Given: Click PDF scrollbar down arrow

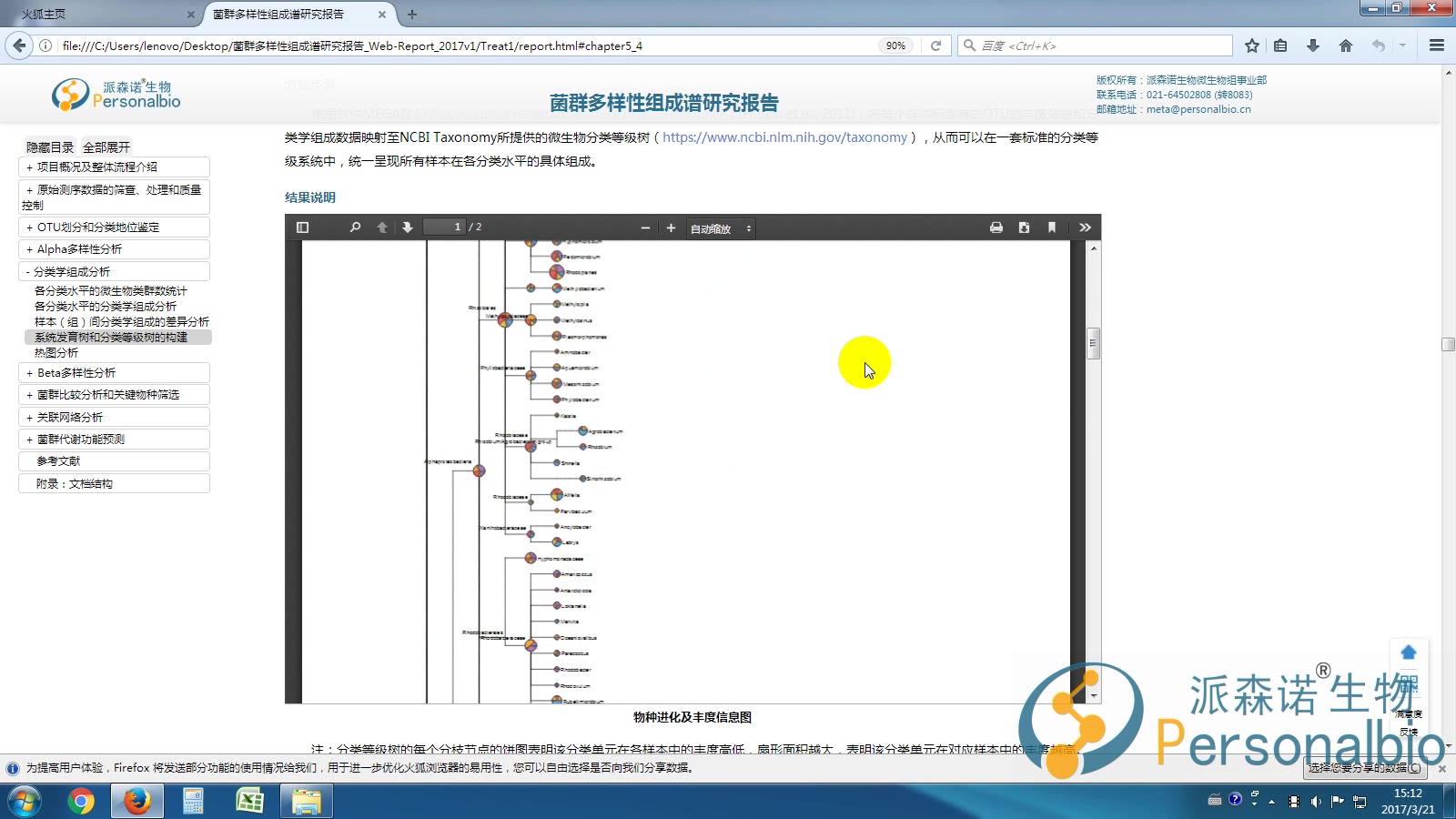Looking at the screenshot, I should tap(1094, 695).
